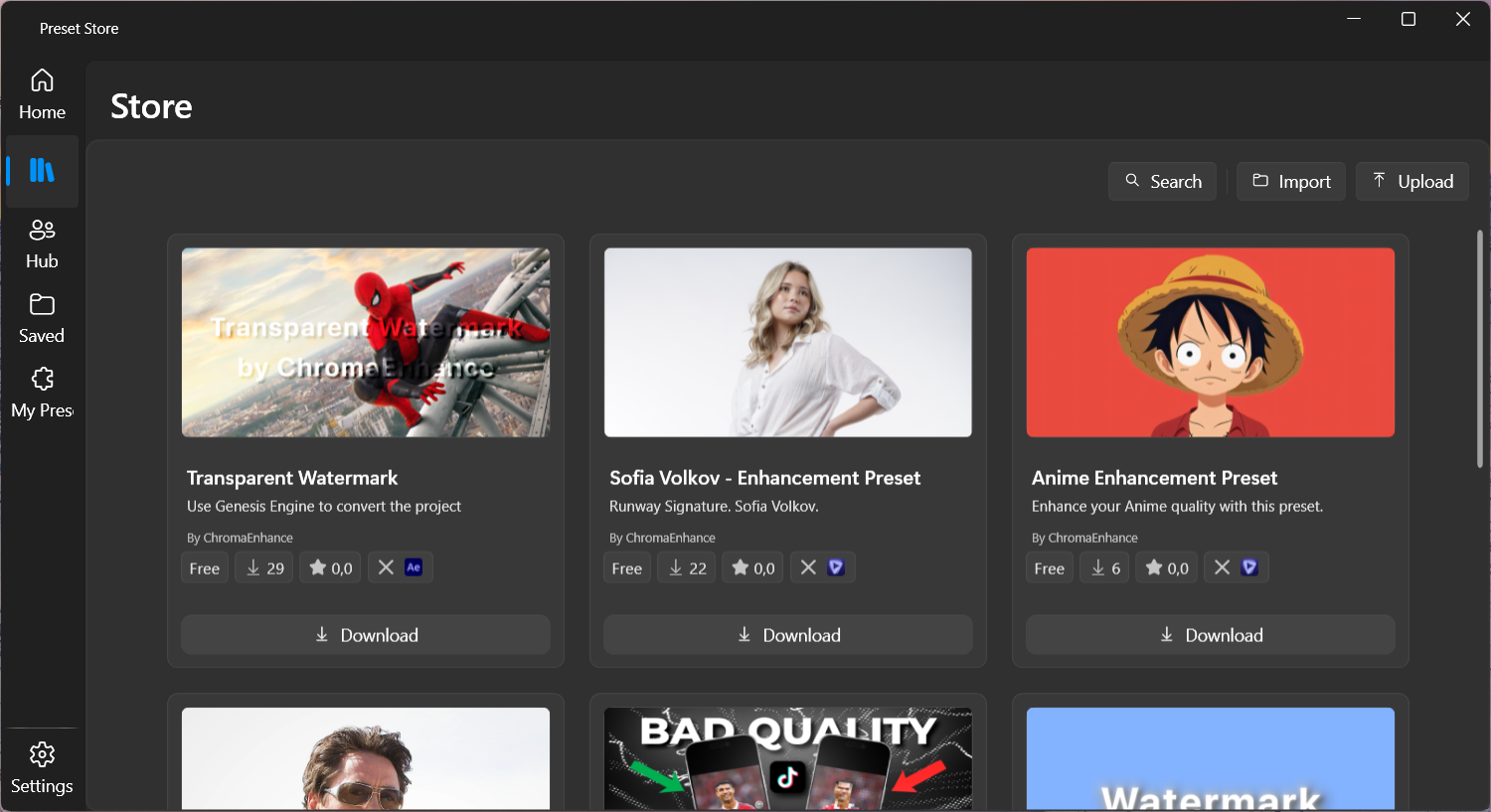The height and width of the screenshot is (812, 1491).
Task: Click the shield icon on Sofia Volkov card
Action: 836,568
